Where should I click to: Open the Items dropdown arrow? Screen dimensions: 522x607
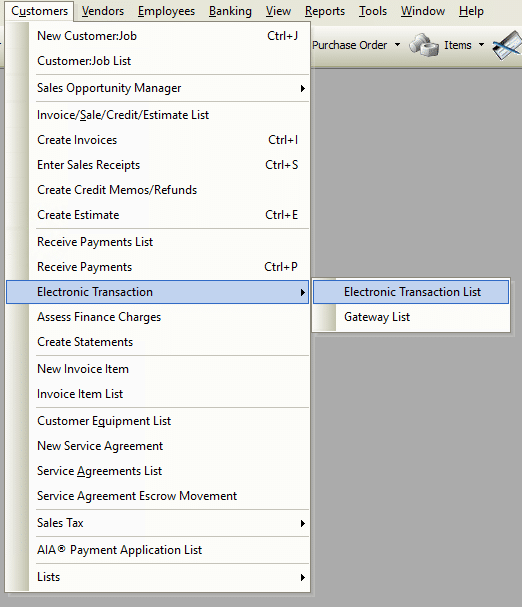point(481,45)
